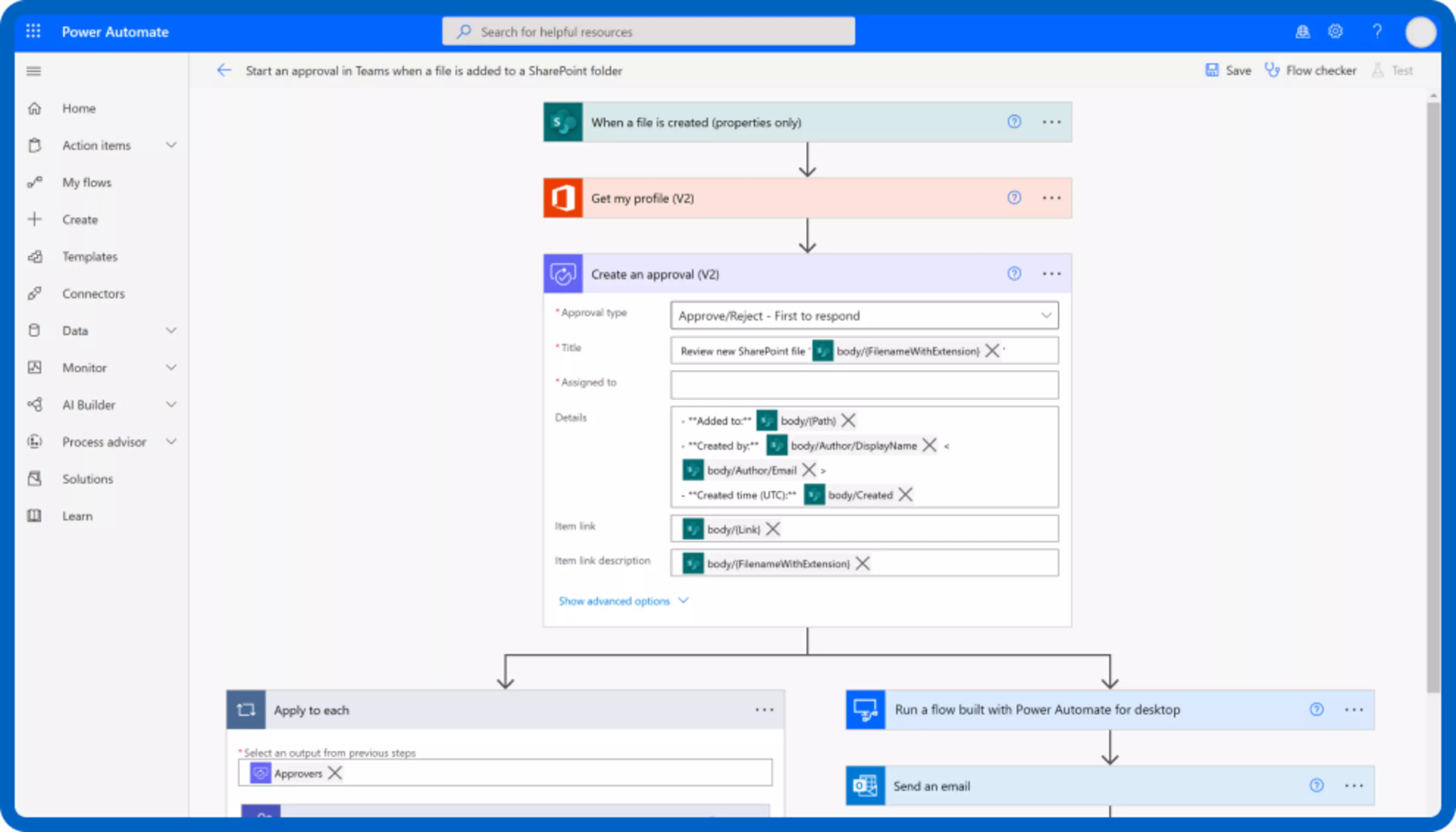
Task: Click the Approvals icon on Create an approval
Action: (x=563, y=274)
